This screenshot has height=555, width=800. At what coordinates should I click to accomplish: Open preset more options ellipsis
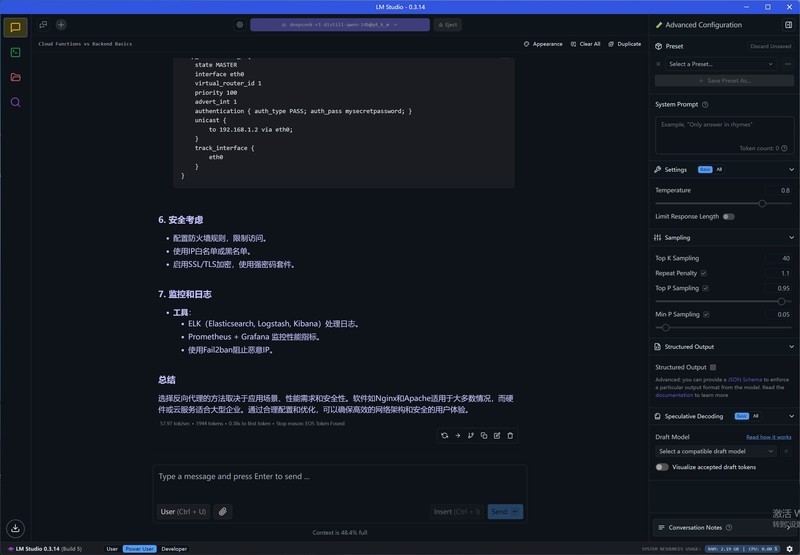(x=788, y=64)
